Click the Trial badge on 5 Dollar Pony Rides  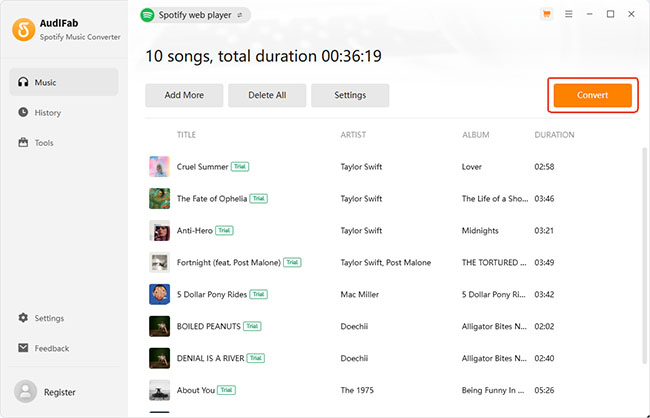coord(259,294)
